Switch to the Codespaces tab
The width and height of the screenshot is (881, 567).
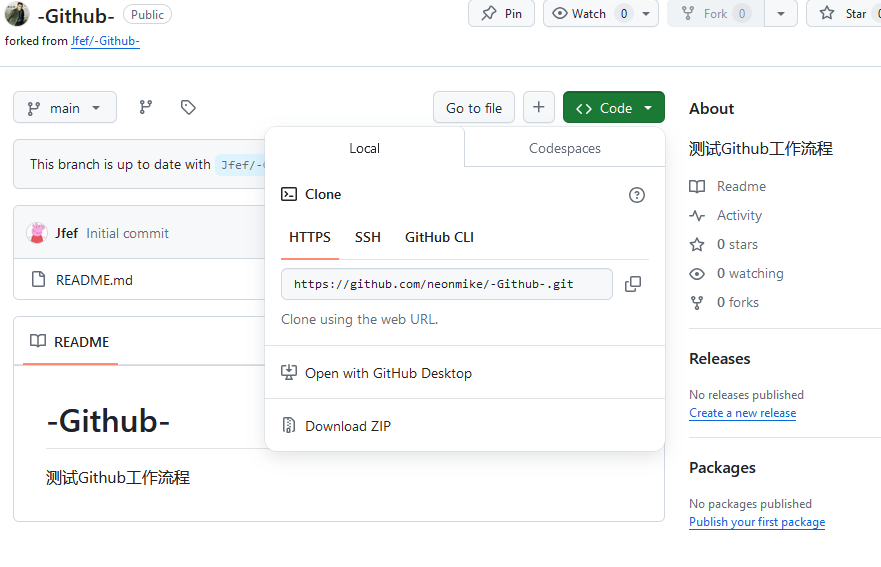point(565,148)
